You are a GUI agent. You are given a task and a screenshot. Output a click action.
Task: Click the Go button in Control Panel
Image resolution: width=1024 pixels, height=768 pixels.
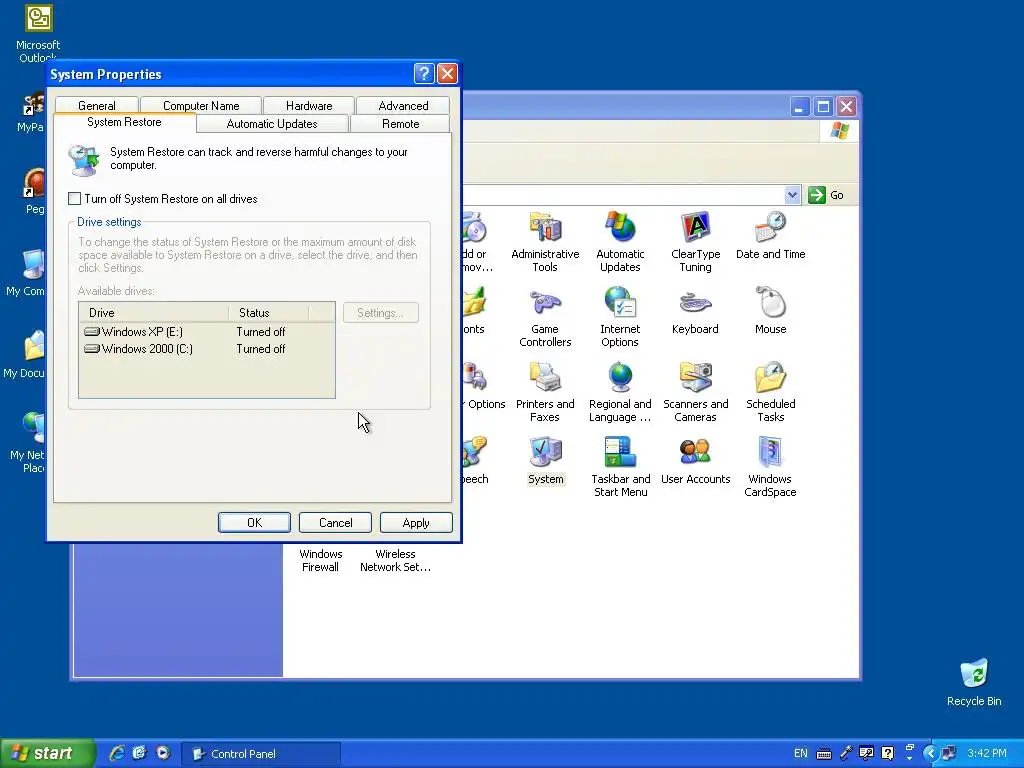[826, 195]
